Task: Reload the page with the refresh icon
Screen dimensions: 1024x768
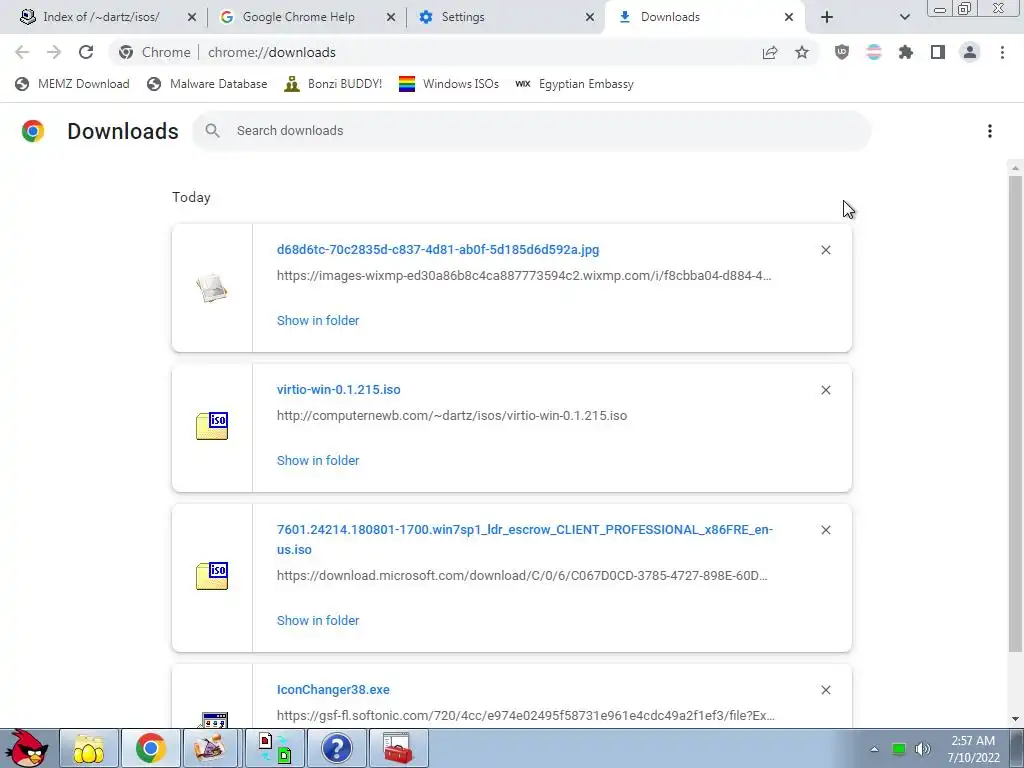Action: (86, 52)
